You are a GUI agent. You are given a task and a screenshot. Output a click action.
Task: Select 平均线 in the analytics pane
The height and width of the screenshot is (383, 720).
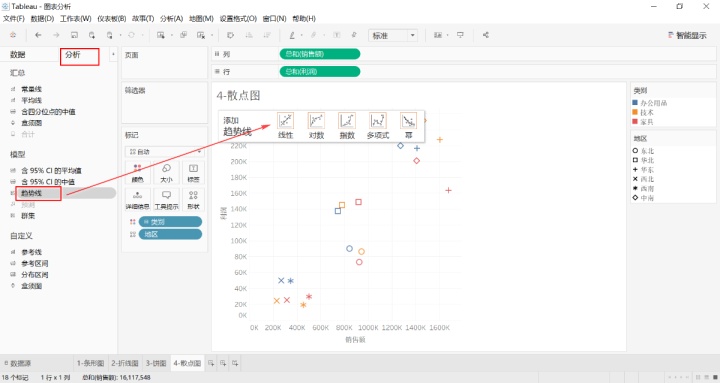tap(32, 100)
